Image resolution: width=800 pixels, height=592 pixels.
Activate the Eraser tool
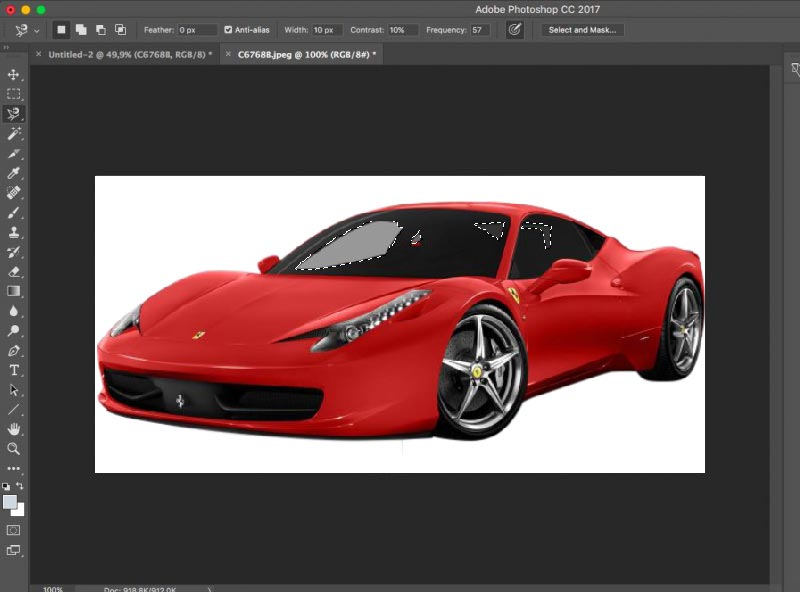point(14,272)
